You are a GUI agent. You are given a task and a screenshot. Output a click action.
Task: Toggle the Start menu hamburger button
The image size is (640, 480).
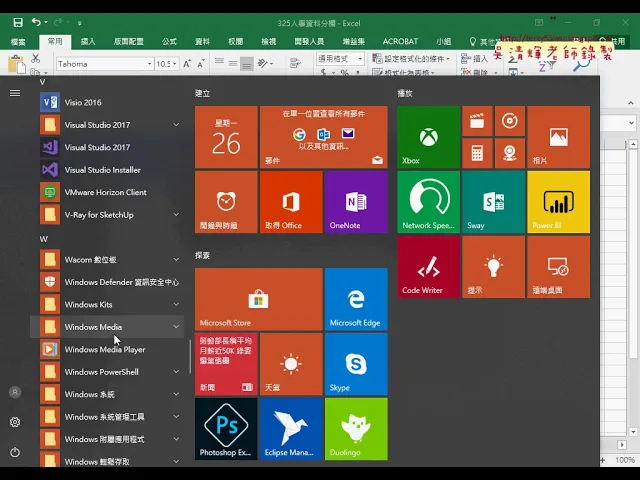(15, 93)
